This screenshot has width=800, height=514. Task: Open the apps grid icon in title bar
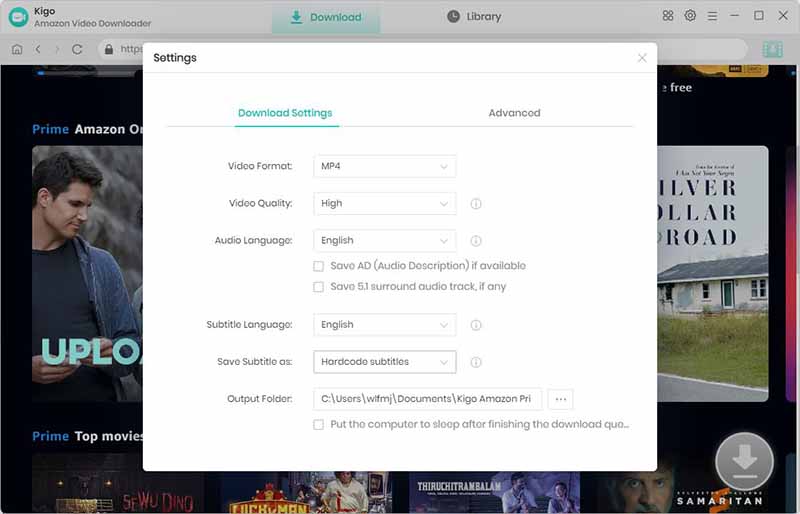(668, 16)
